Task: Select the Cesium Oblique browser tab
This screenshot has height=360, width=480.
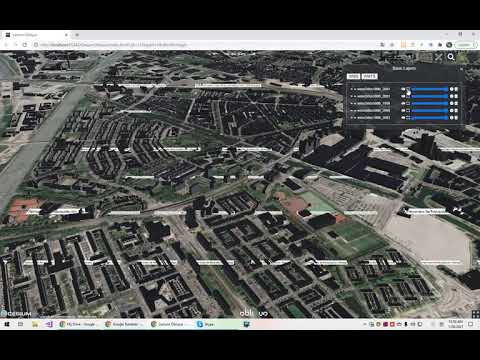Action: 37,34
